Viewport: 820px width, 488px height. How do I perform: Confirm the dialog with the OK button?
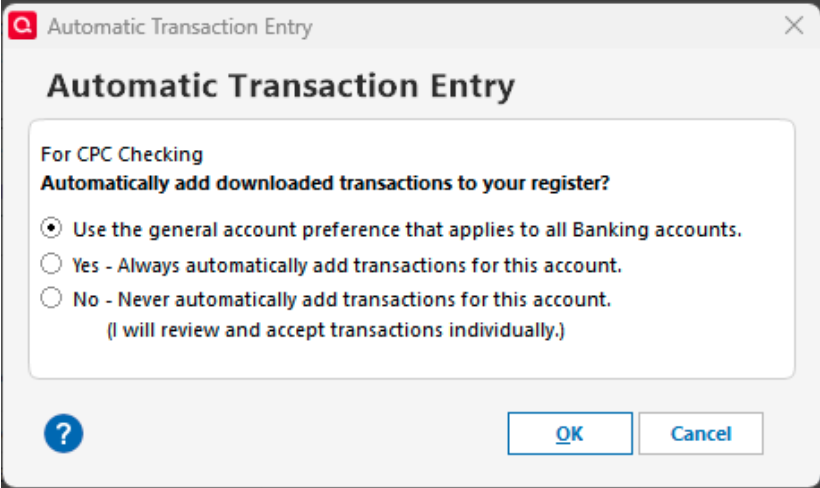click(569, 434)
